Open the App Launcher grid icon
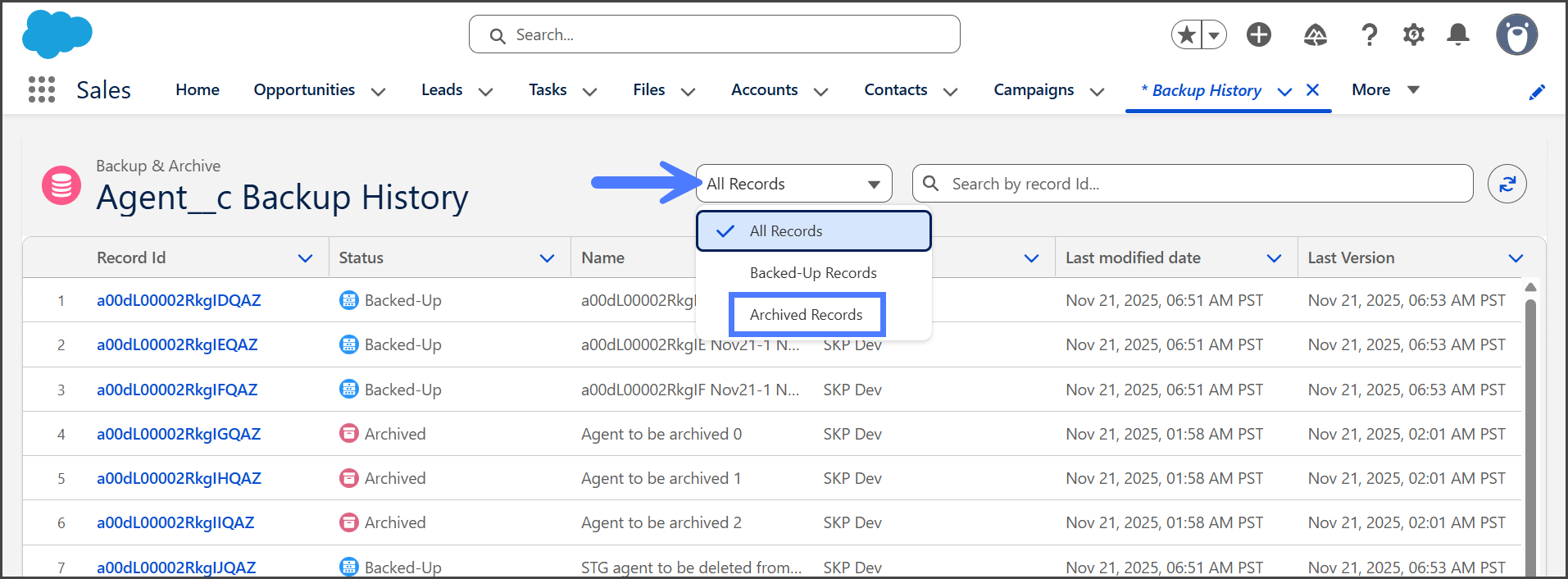Screen dimensions: 1568x579 [x=41, y=89]
